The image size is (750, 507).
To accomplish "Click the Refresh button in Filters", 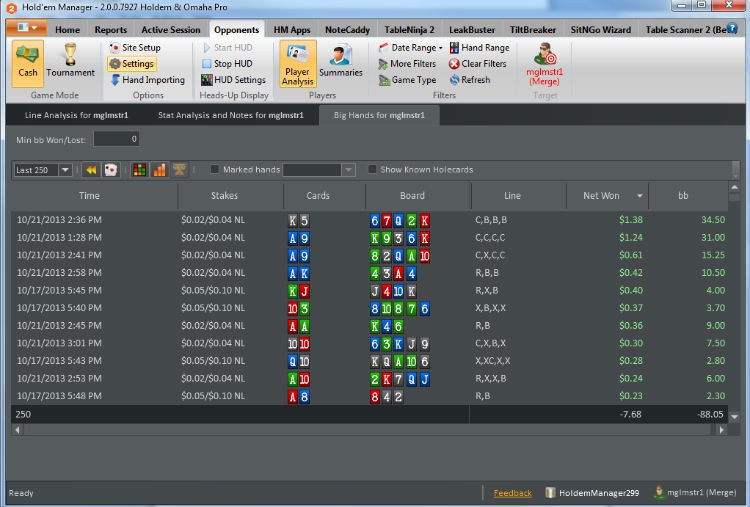I will tap(470, 80).
